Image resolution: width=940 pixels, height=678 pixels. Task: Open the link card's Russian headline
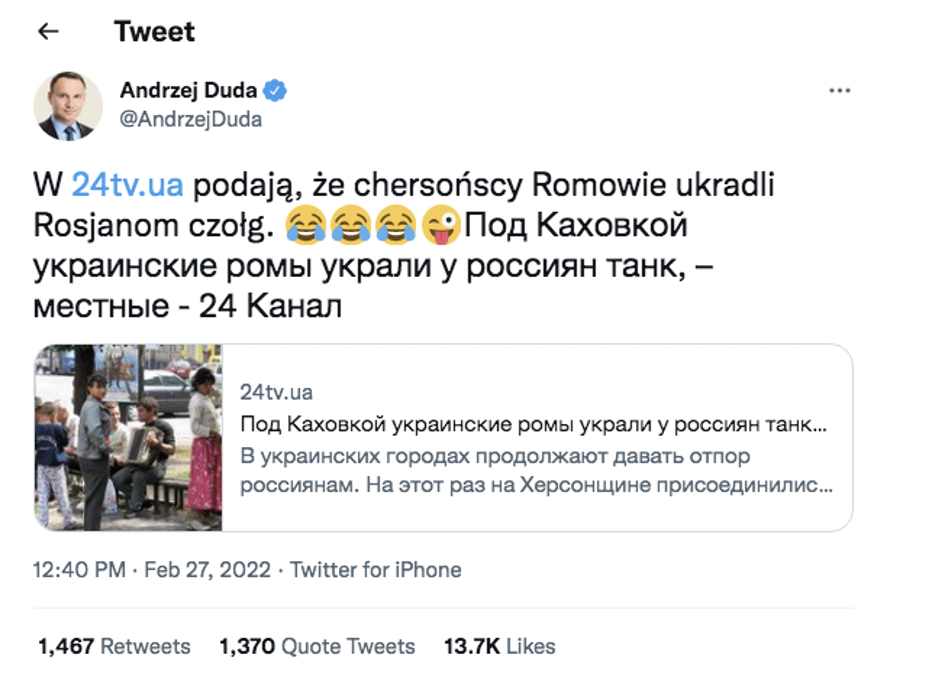(x=534, y=425)
